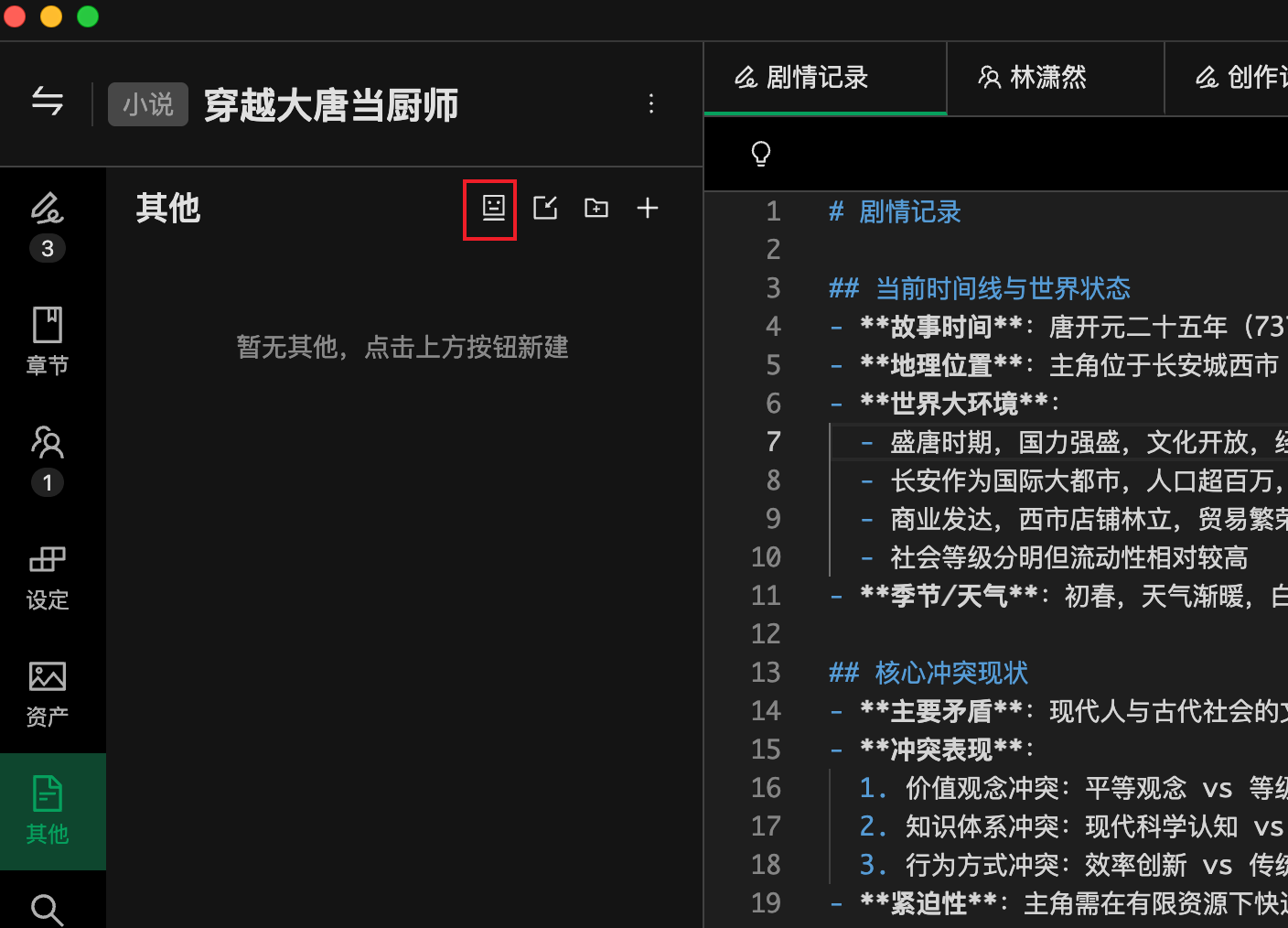Image resolution: width=1288 pixels, height=928 pixels.
Task: Click the red-highlighted template icon
Action: pyautogui.click(x=492, y=209)
